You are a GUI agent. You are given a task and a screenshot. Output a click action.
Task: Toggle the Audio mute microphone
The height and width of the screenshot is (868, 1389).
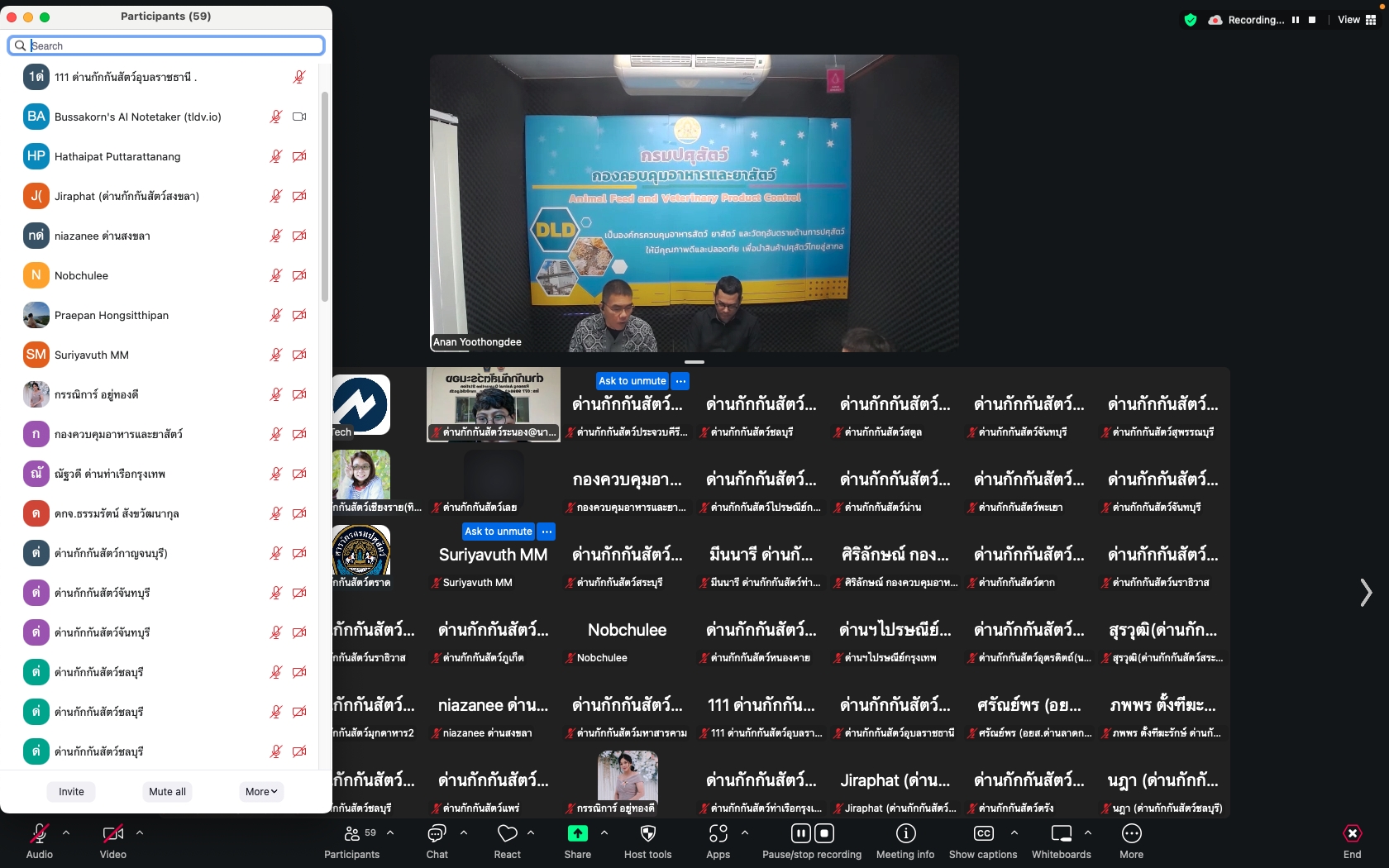tap(39, 833)
